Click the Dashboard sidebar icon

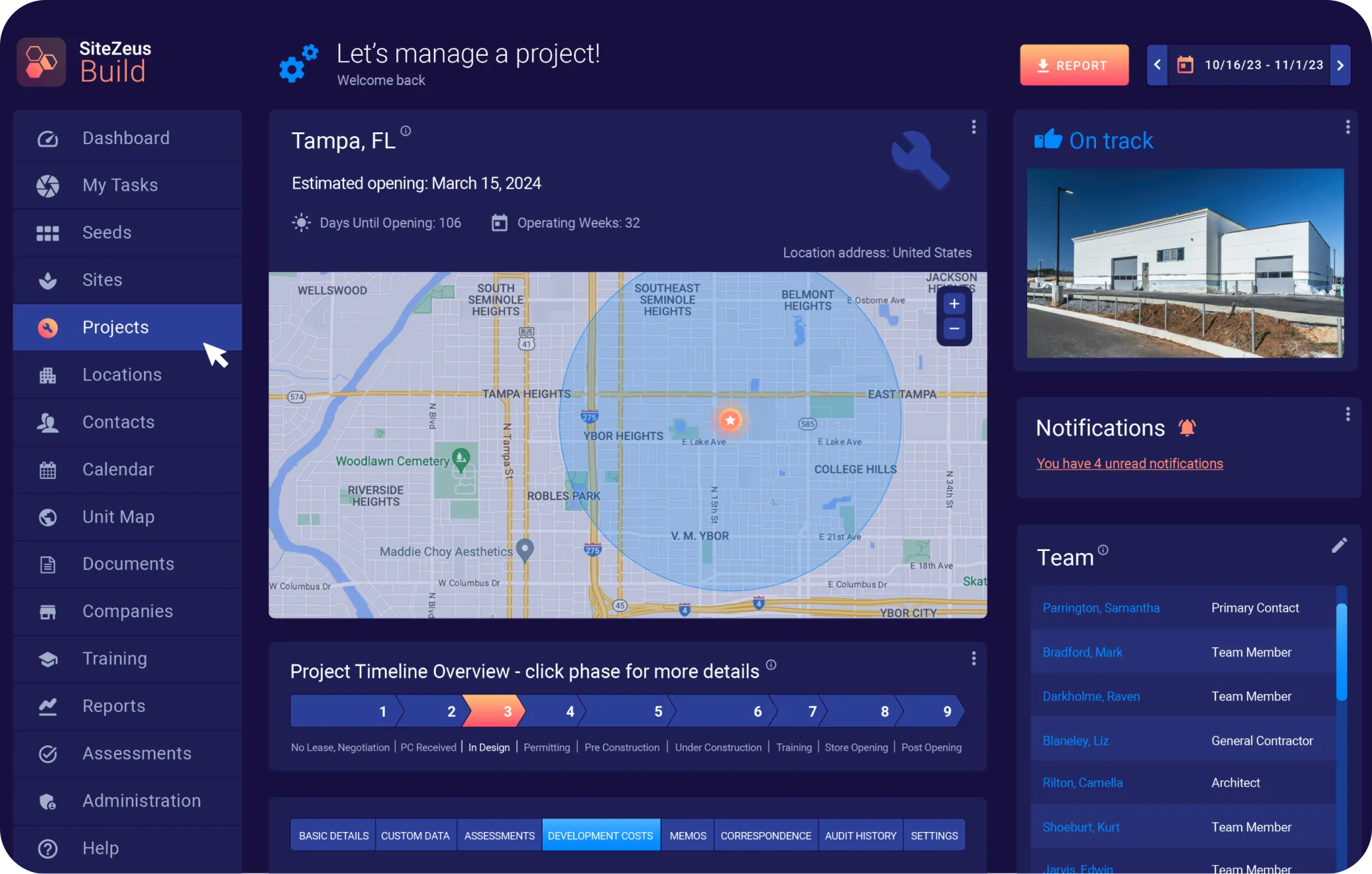click(x=47, y=137)
